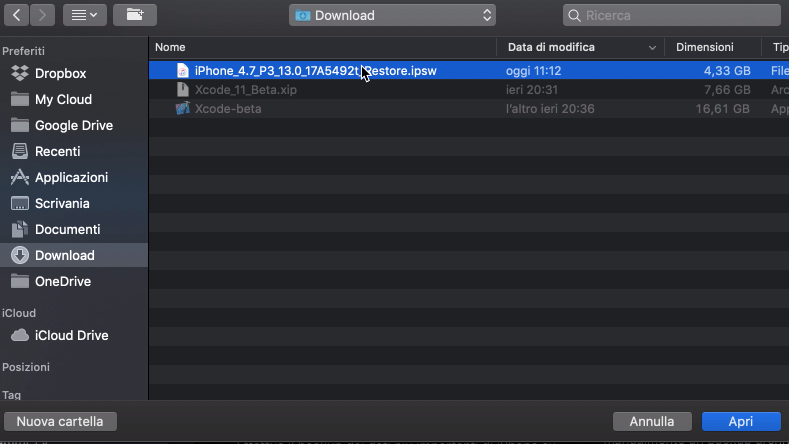Select the Xcode_11_Beta.xip file
This screenshot has width=789, height=444.
[469, 90]
